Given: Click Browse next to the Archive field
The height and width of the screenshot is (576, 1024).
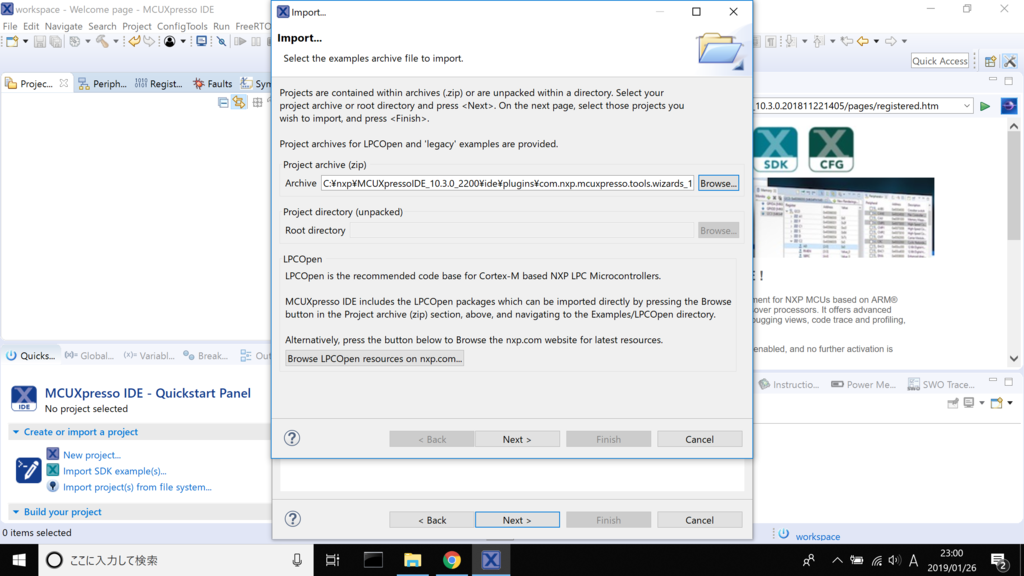Looking at the screenshot, I should click(718, 184).
